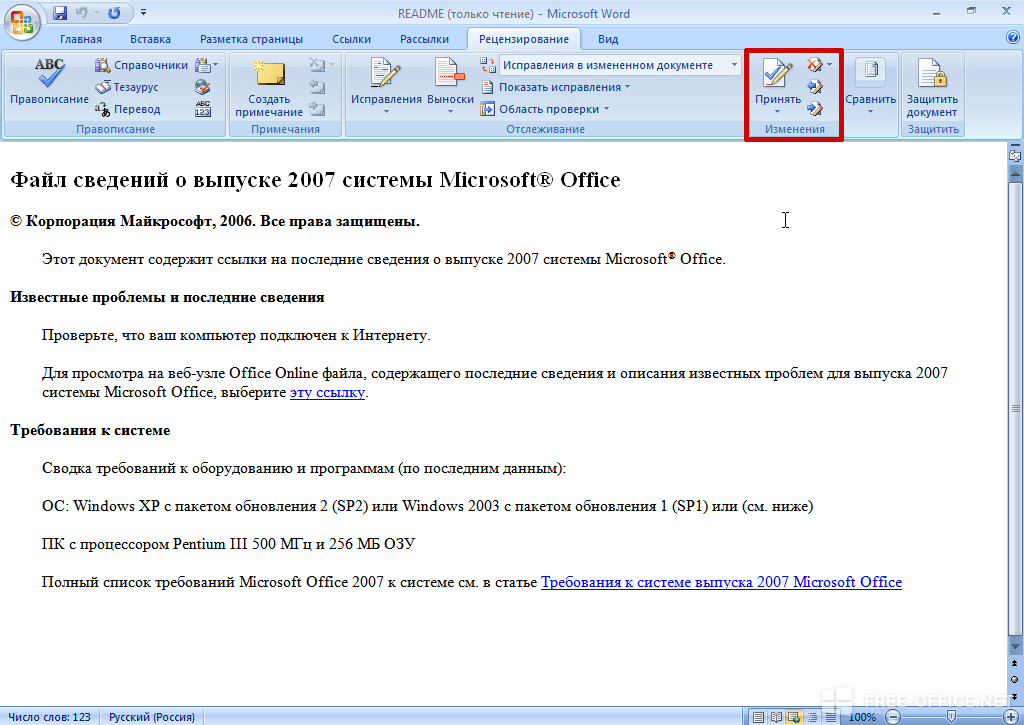
Task: Expand the Принять dropdown arrow
Action: (x=778, y=112)
